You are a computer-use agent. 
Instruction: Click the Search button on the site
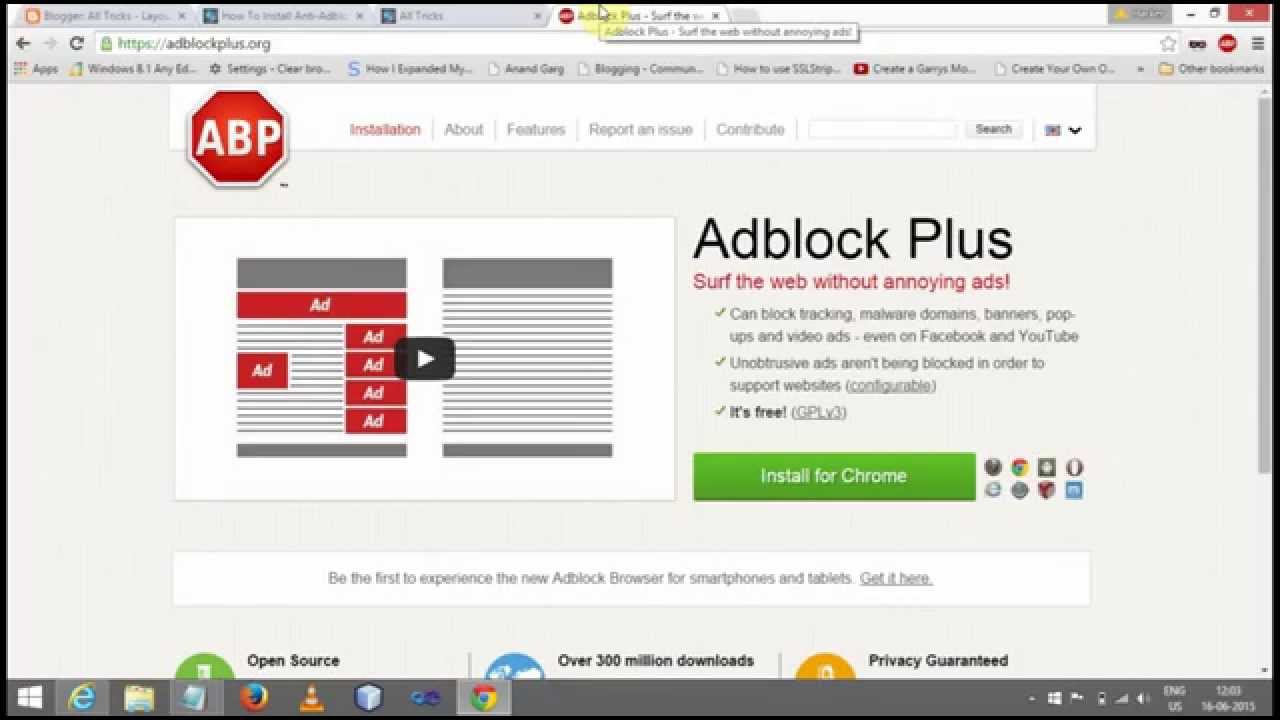pyautogui.click(x=993, y=129)
